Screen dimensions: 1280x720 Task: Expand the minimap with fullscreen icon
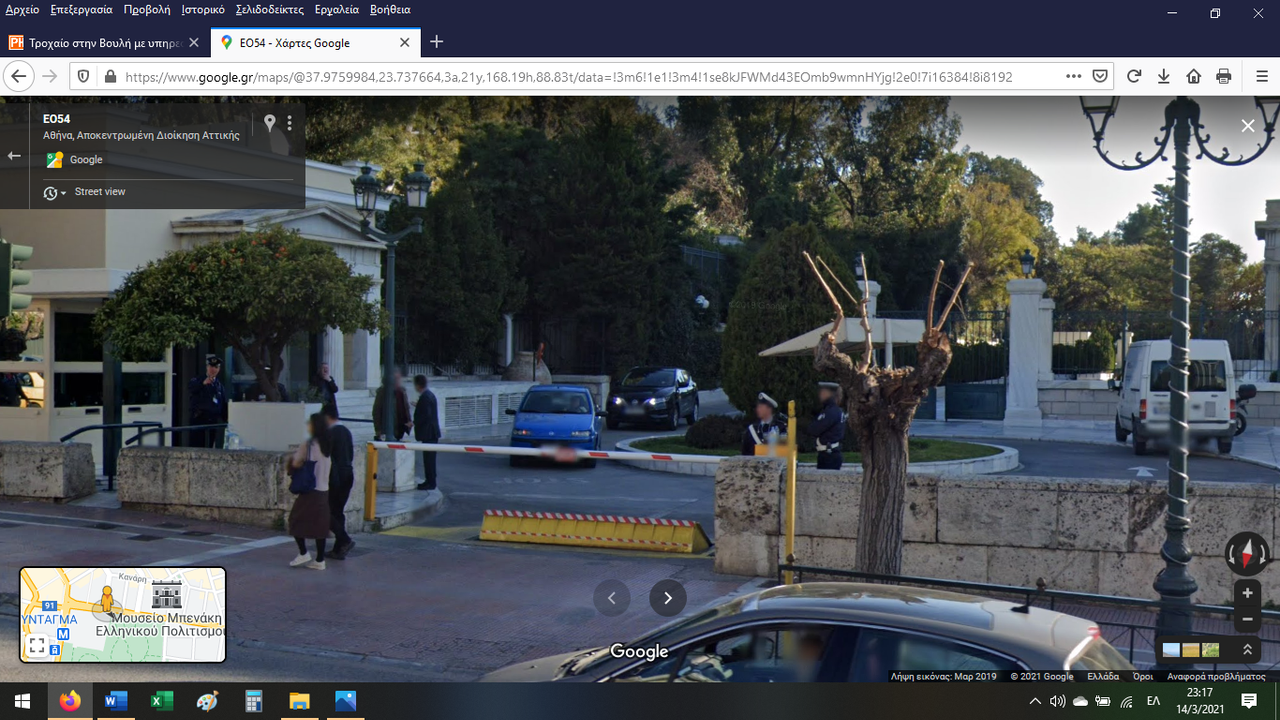[36, 646]
